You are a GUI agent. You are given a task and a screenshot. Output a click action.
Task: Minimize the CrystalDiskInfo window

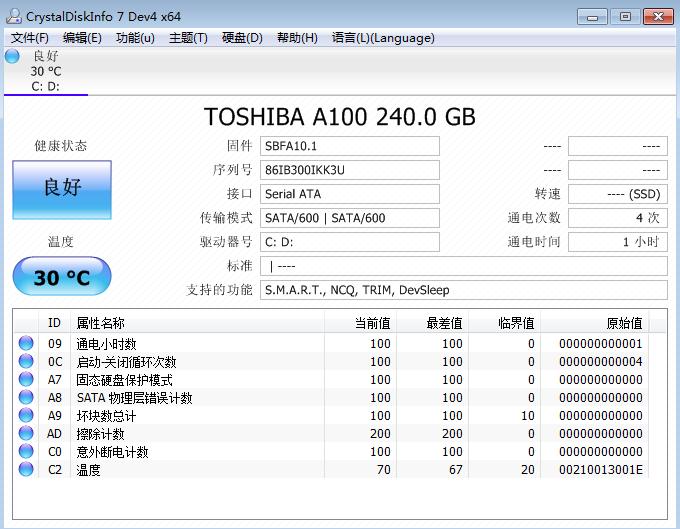[592, 17]
